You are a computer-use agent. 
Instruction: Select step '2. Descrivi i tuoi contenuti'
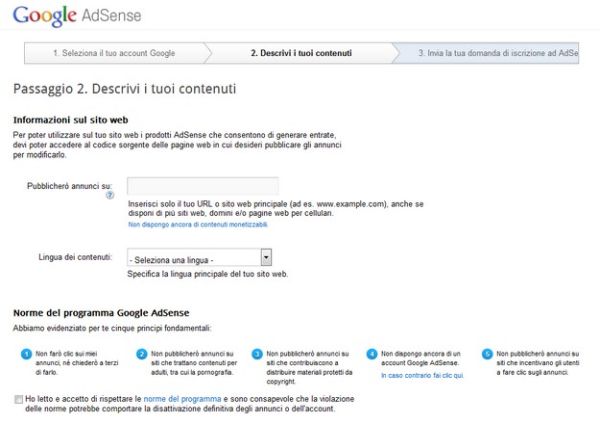click(301, 53)
